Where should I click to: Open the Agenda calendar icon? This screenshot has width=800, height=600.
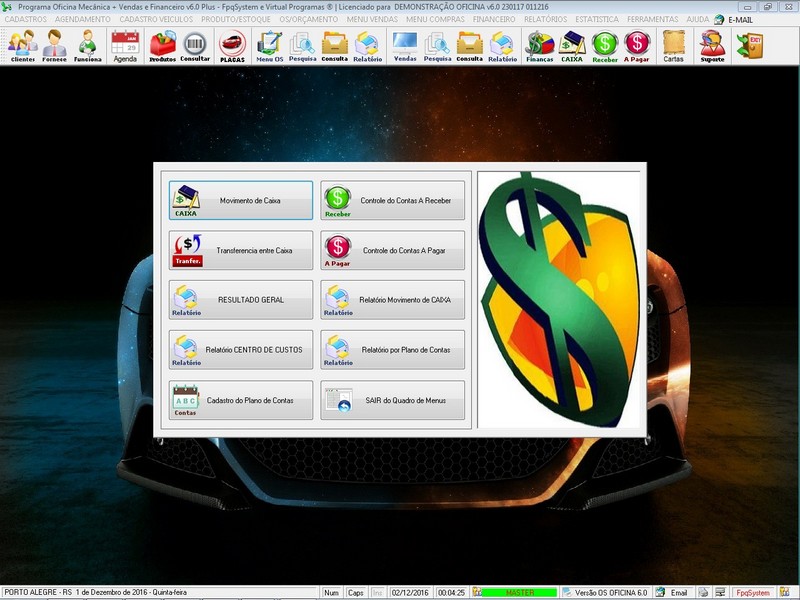[x=125, y=46]
